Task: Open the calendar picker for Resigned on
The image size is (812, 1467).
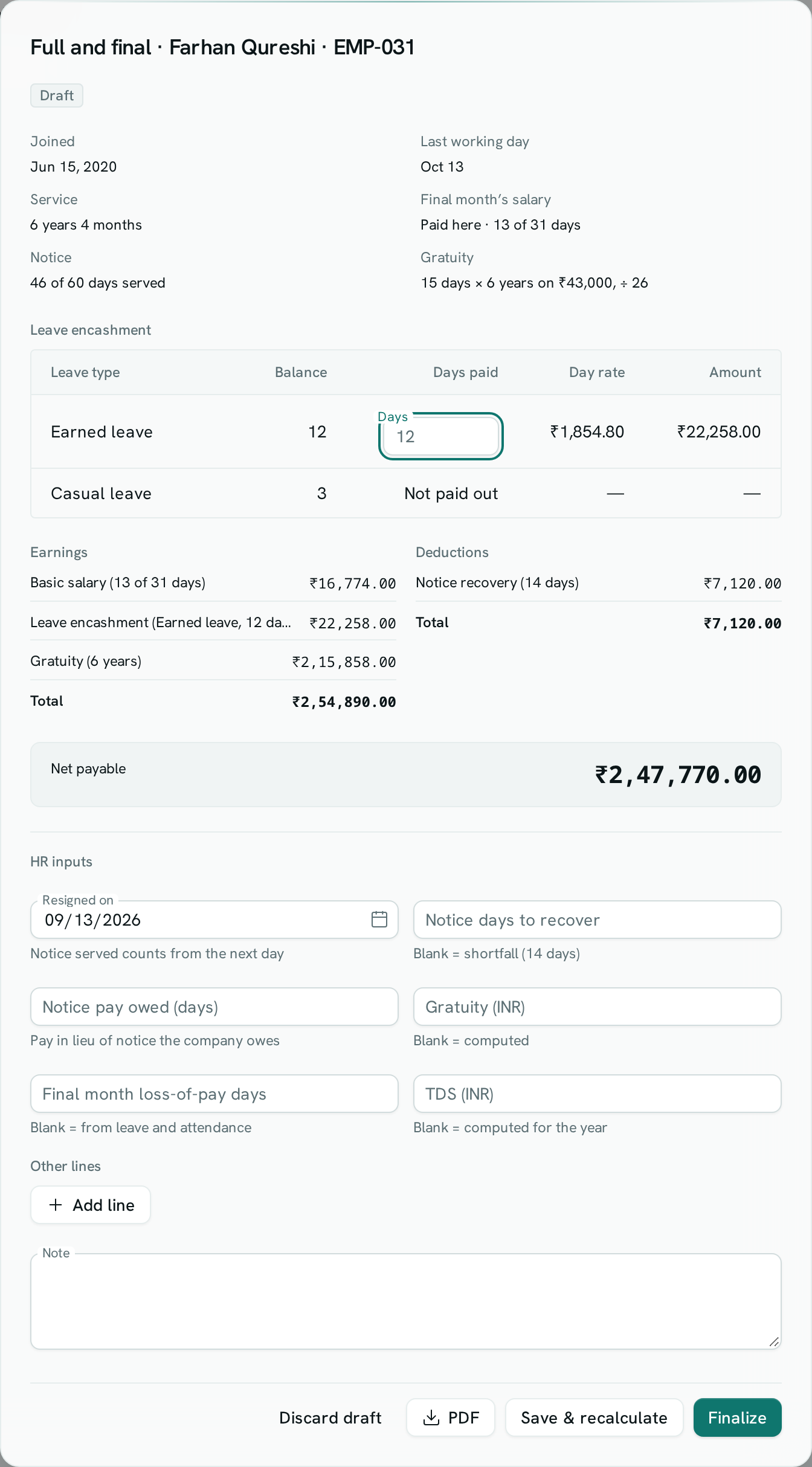Action: [379, 919]
